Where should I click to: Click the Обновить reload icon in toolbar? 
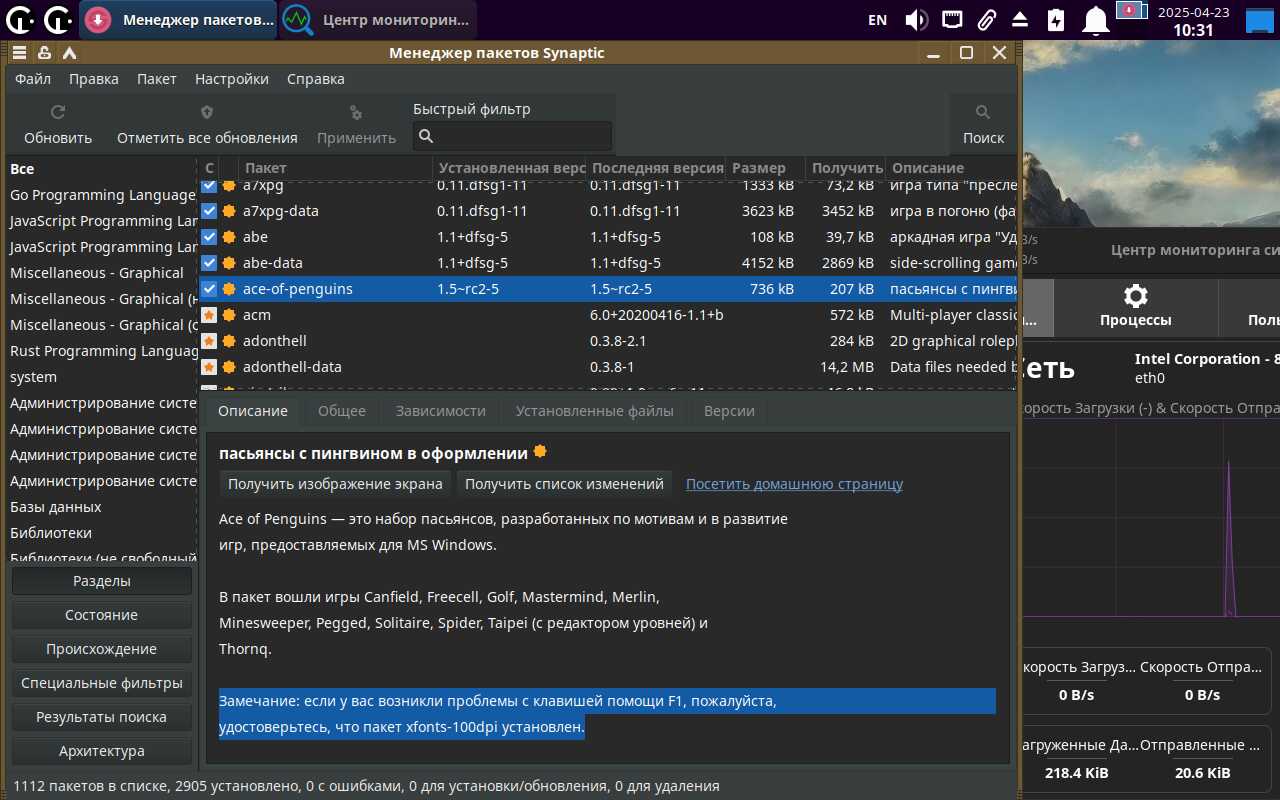click(x=58, y=113)
